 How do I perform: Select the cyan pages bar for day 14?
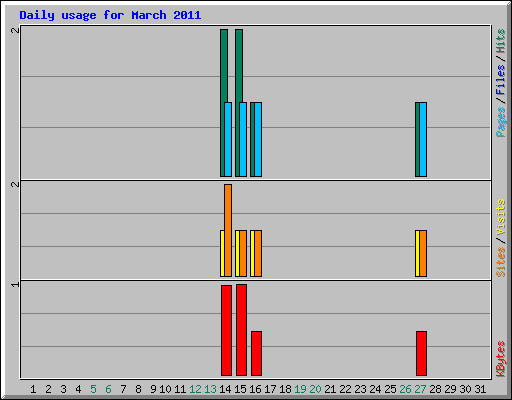(228, 139)
